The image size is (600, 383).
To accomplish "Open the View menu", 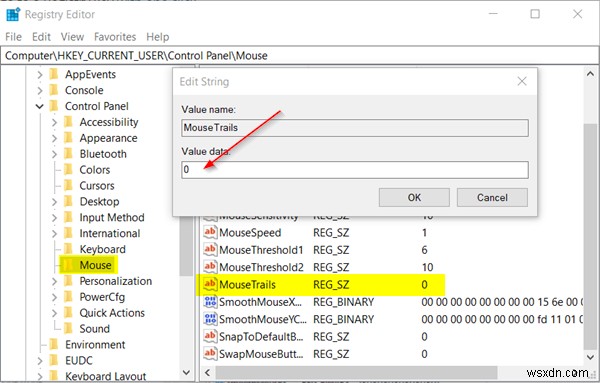I will [x=72, y=37].
